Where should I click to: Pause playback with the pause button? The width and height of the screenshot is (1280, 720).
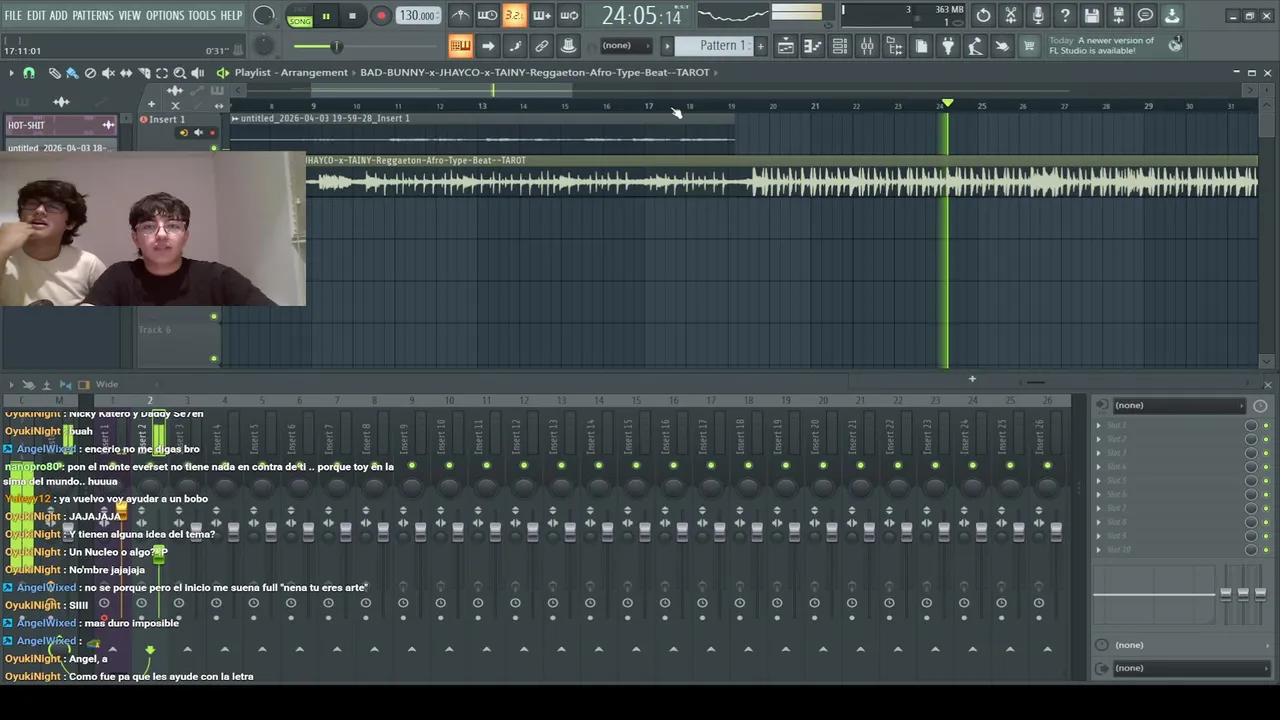[x=326, y=16]
